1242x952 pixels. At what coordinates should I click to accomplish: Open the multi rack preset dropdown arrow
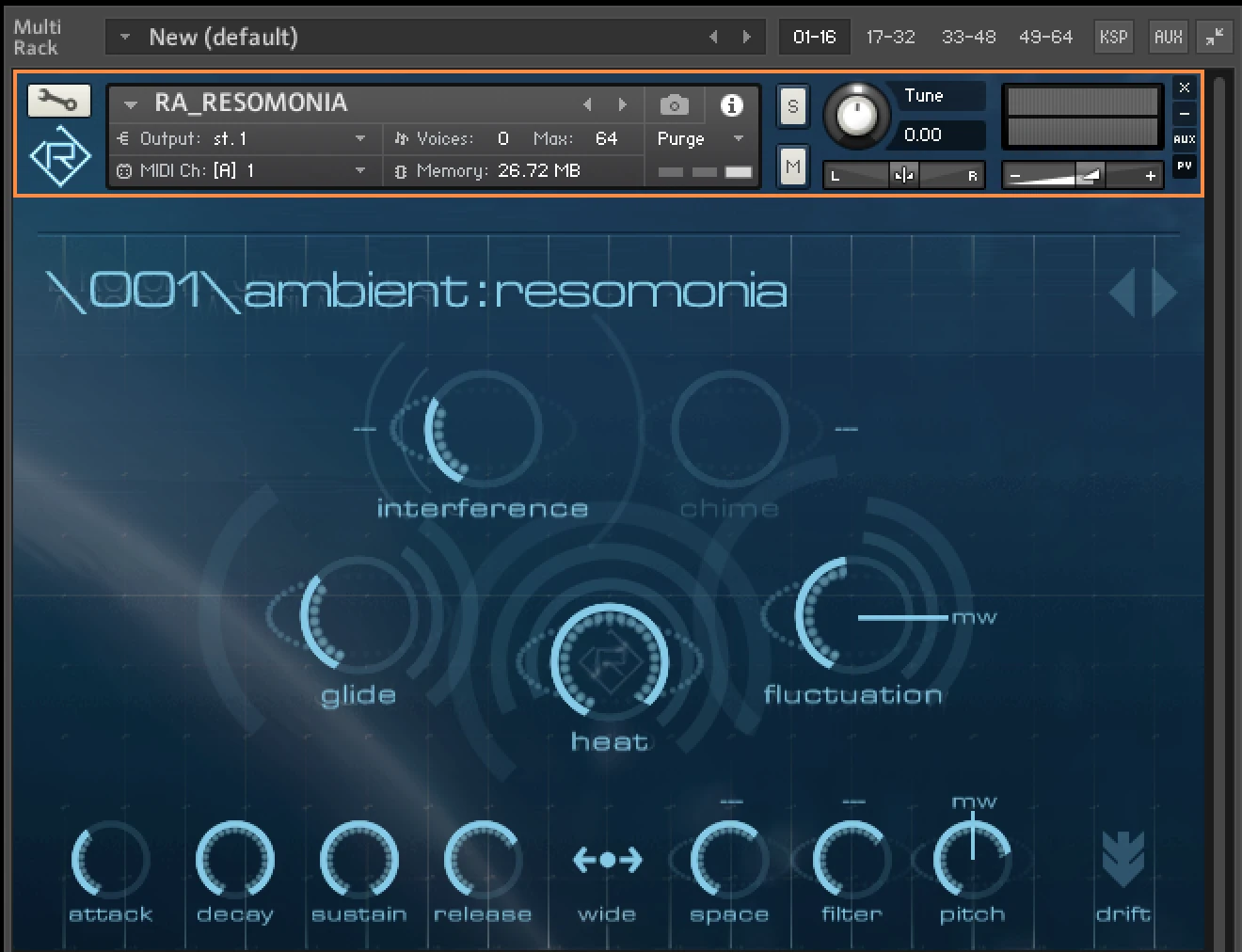point(124,37)
